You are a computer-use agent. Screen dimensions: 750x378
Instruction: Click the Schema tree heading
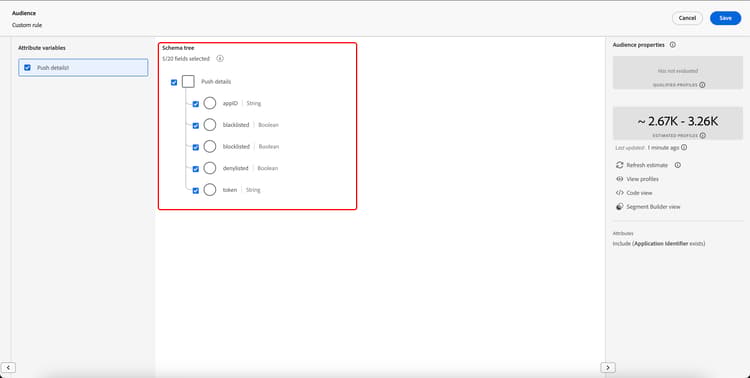pos(178,48)
